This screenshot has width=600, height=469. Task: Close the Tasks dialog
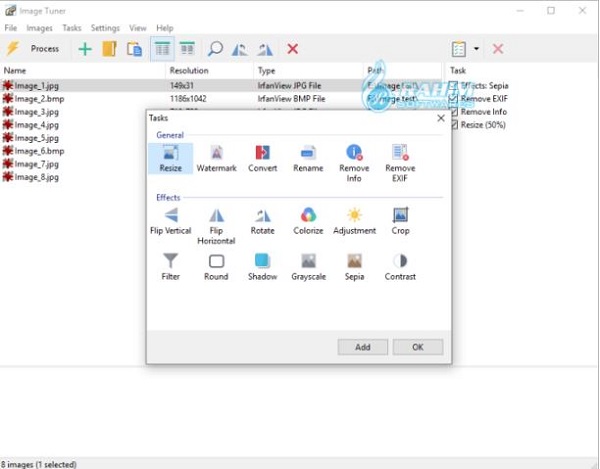click(x=441, y=118)
